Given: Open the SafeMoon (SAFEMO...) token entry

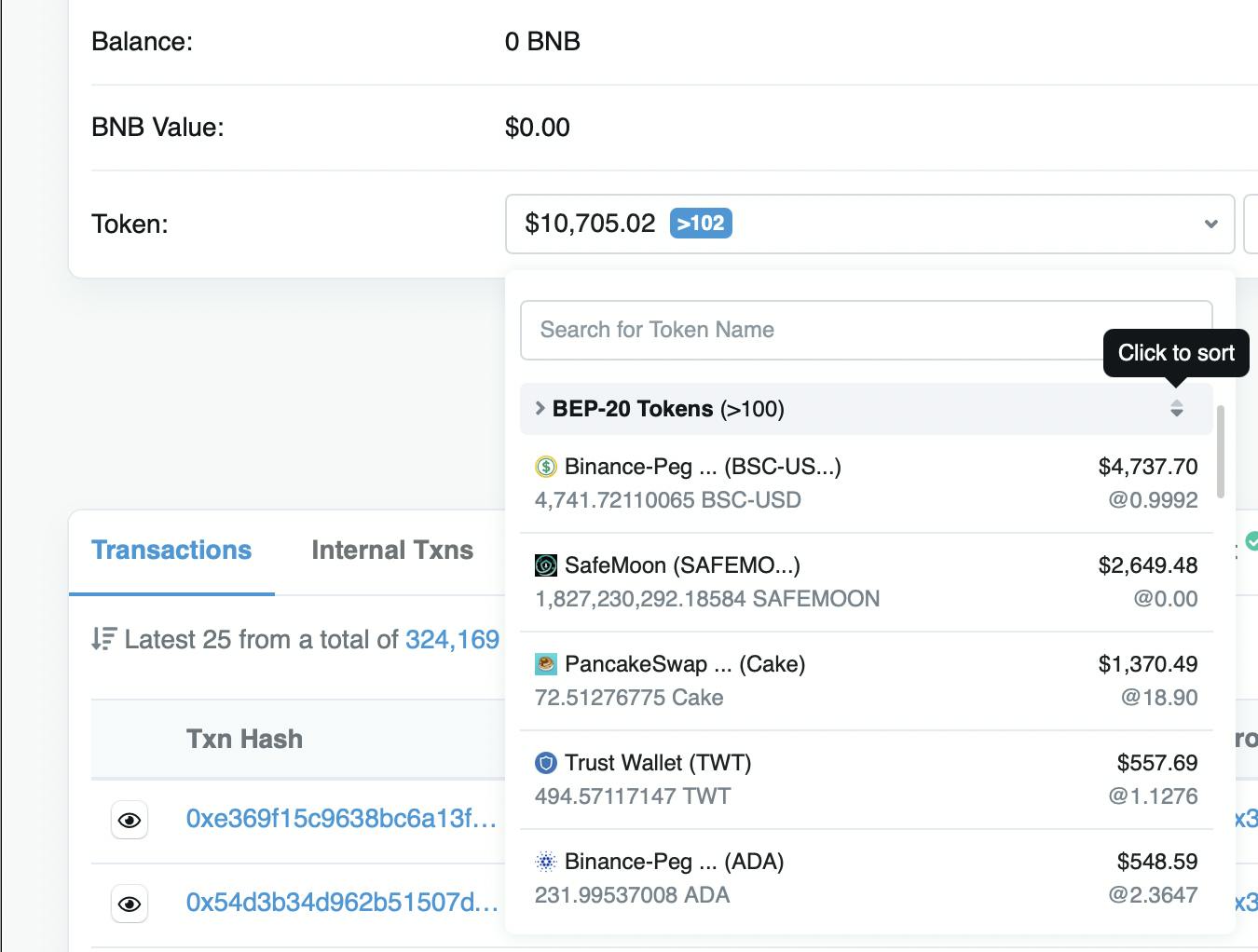Looking at the screenshot, I should tap(866, 582).
